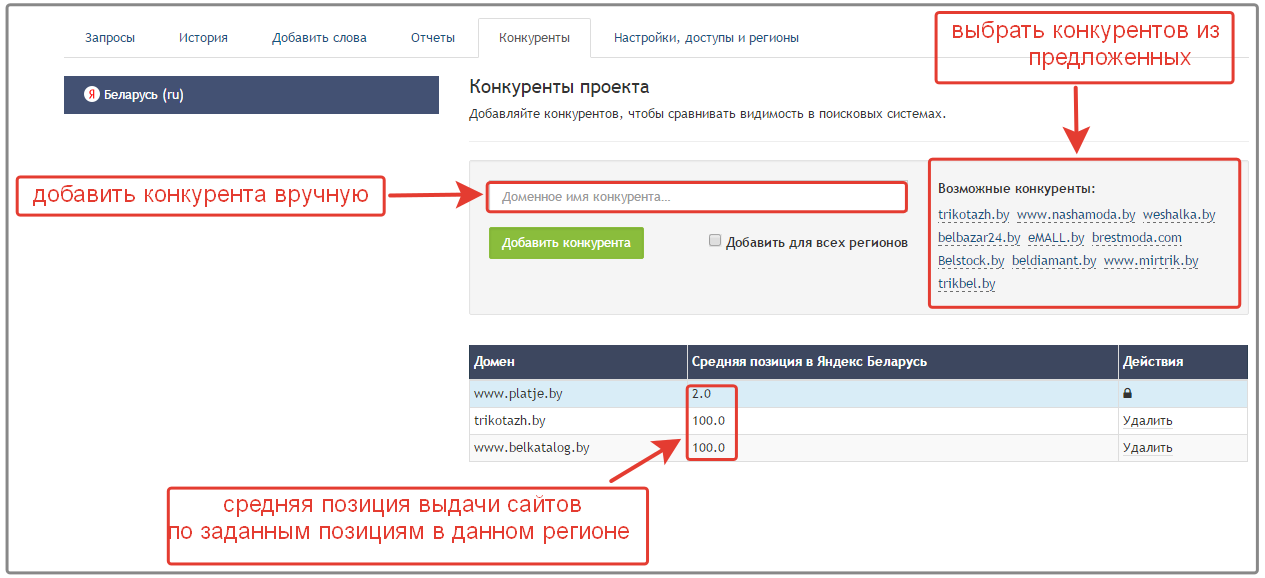Viewport: 1265px width, 578px height.
Task: Open the Добавить слова tab
Action: [x=319, y=38]
